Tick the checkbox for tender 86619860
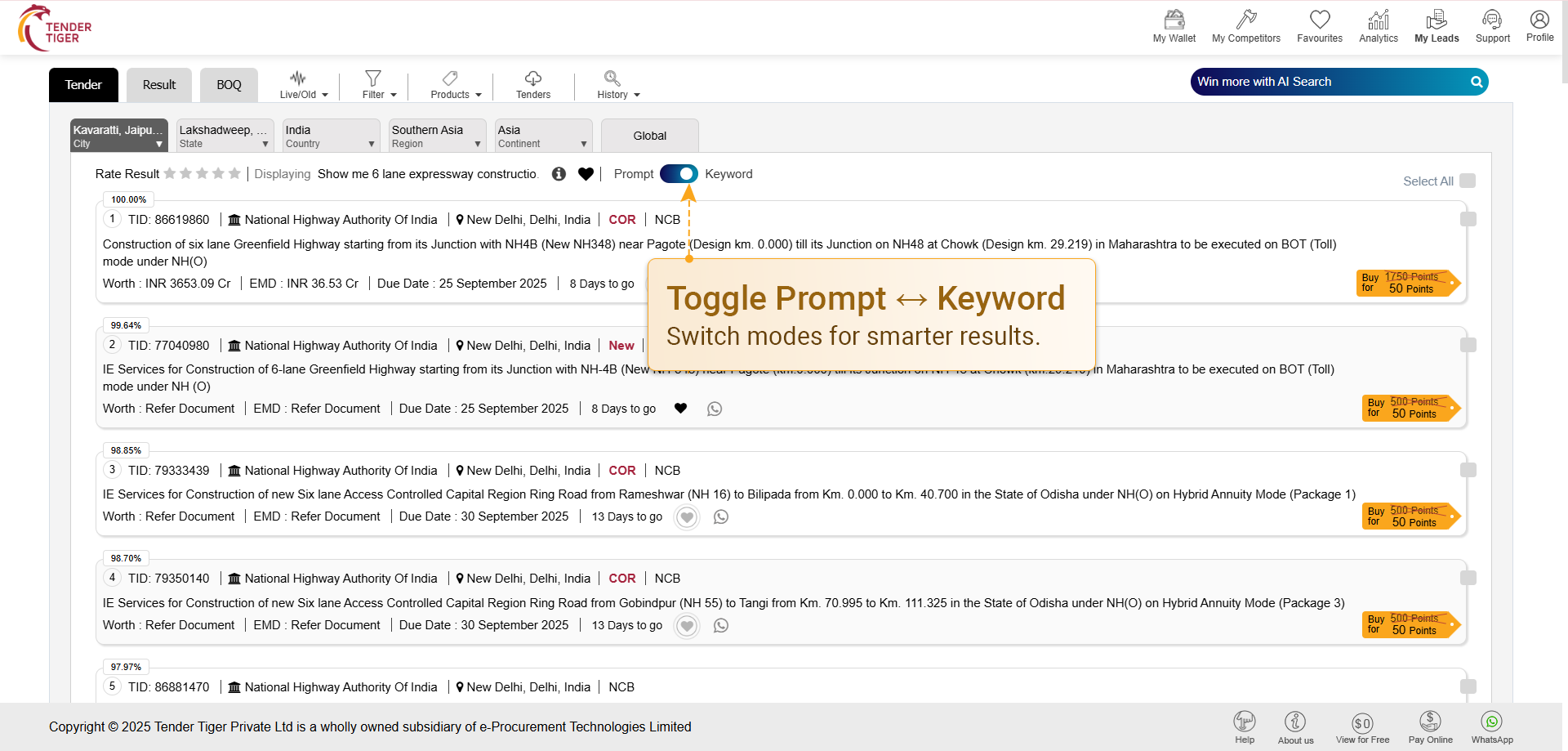The height and width of the screenshot is (751, 1568). 1468,219
